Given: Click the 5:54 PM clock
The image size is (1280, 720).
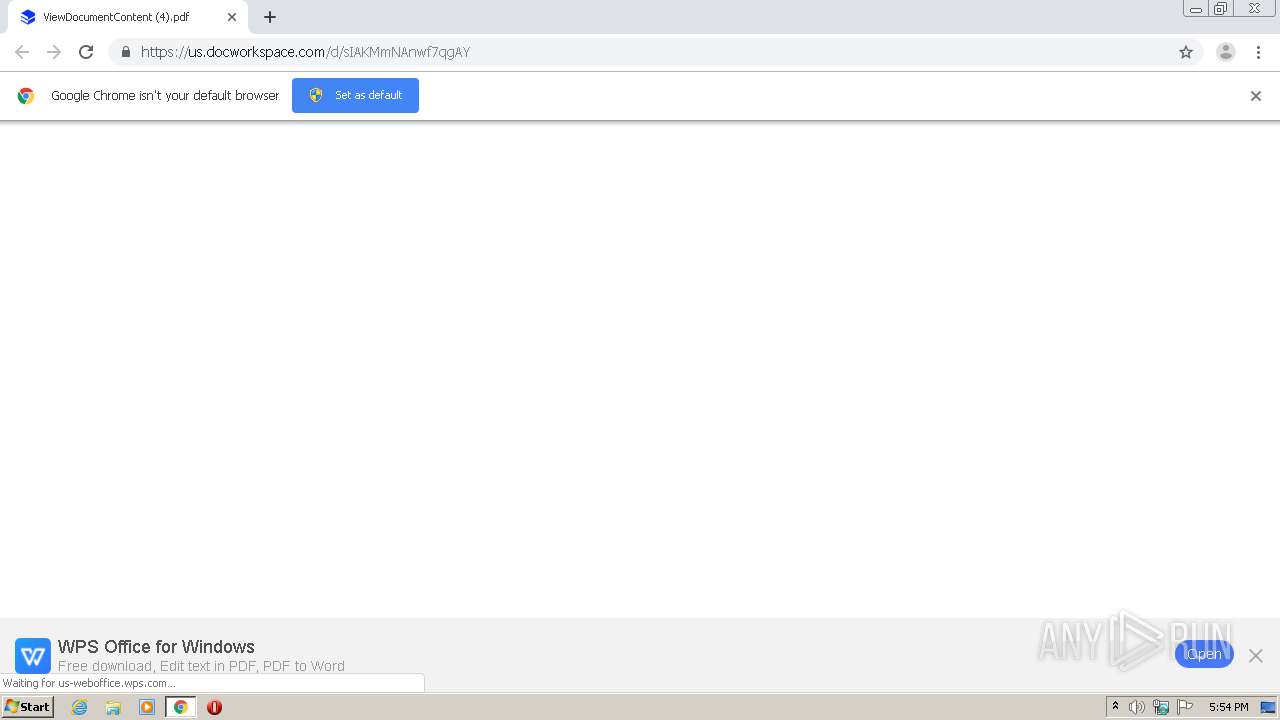Looking at the screenshot, I should [x=1228, y=707].
